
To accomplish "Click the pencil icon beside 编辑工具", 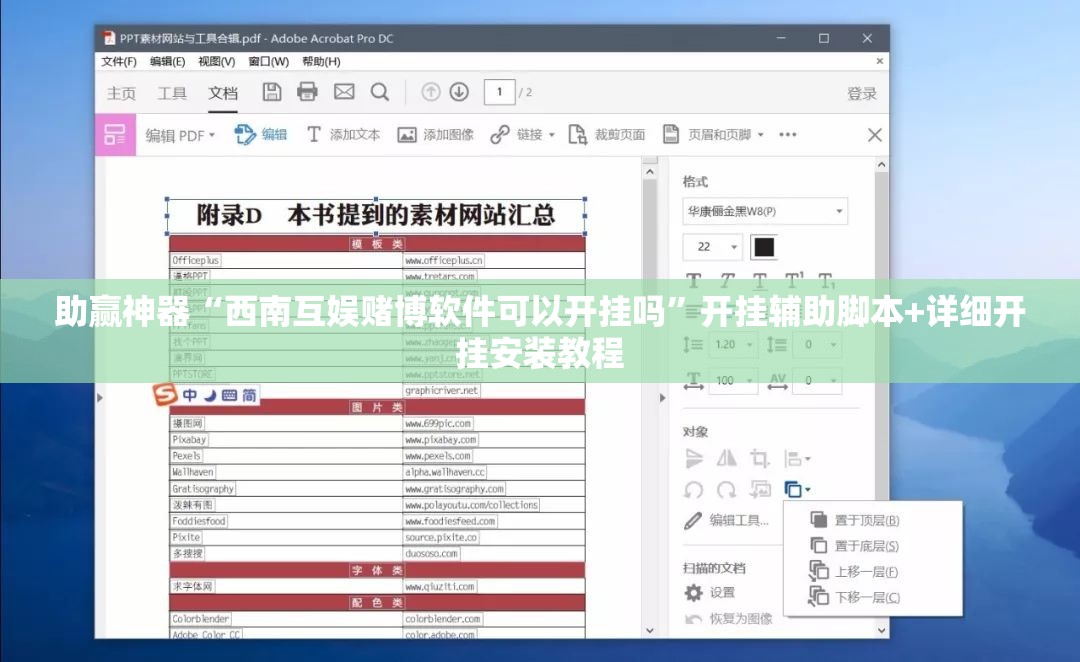I will pos(693,521).
